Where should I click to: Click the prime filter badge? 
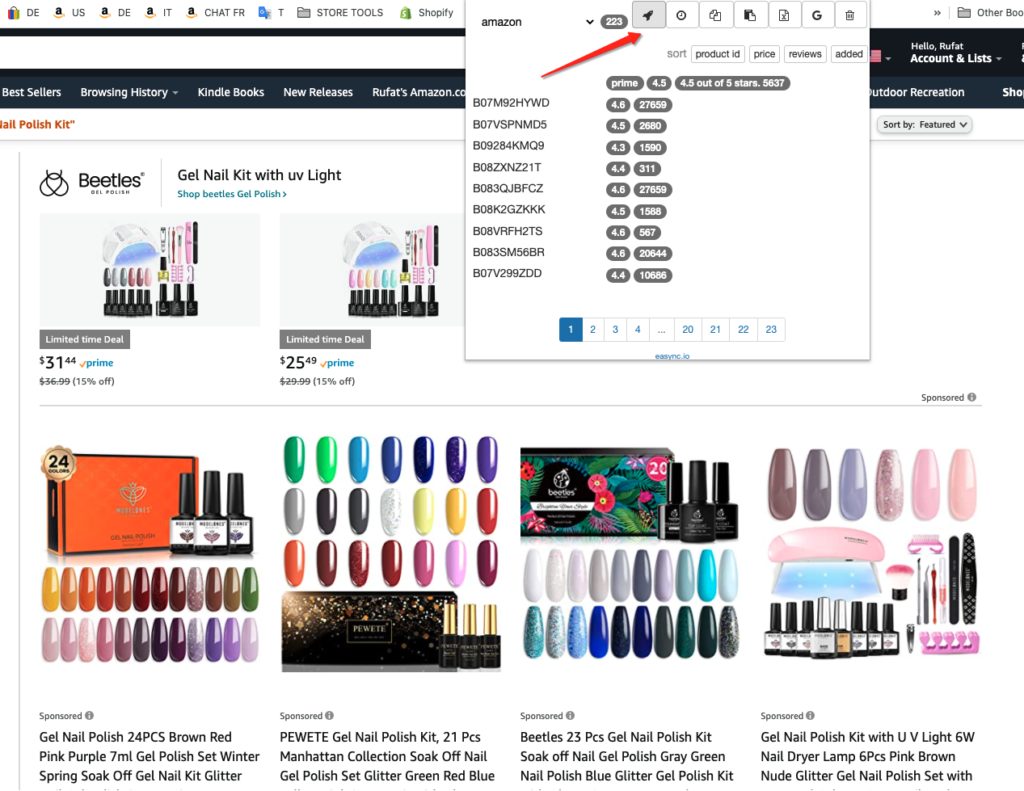click(624, 83)
